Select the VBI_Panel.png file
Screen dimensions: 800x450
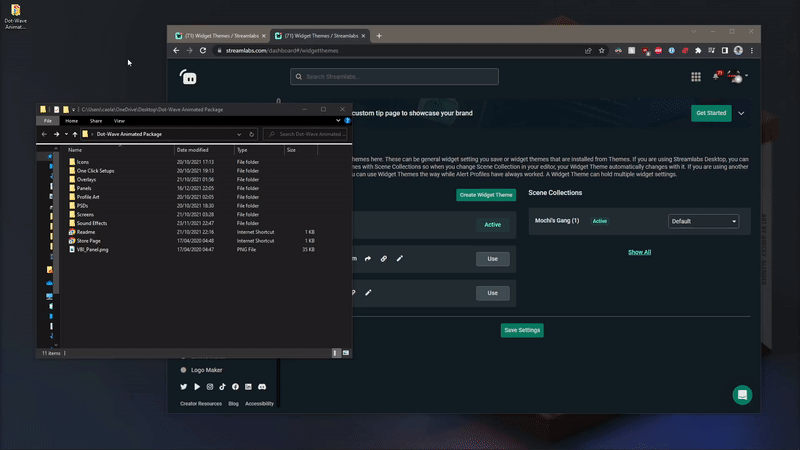(92, 249)
